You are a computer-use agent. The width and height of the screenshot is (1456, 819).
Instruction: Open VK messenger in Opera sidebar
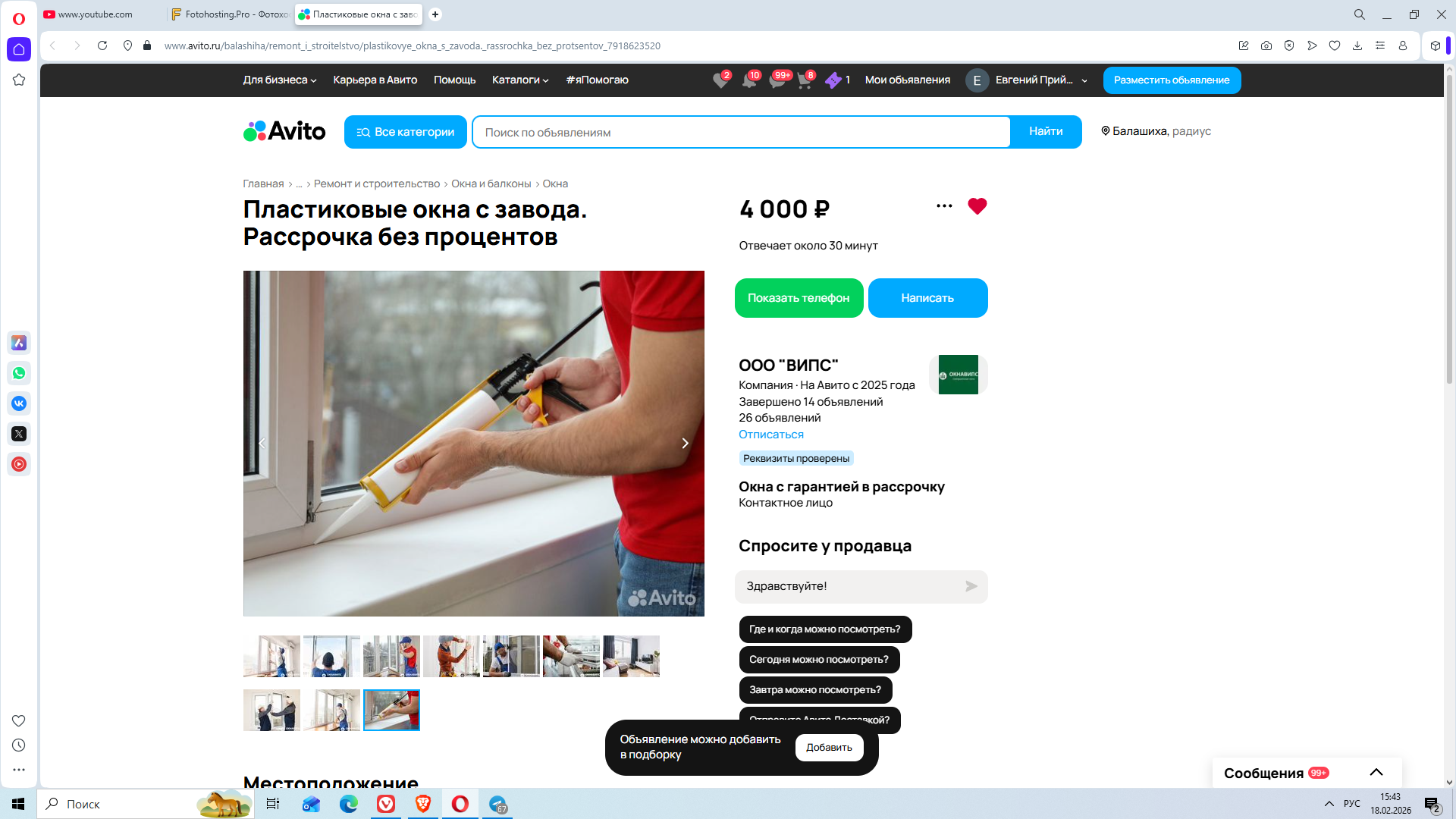[x=19, y=403]
